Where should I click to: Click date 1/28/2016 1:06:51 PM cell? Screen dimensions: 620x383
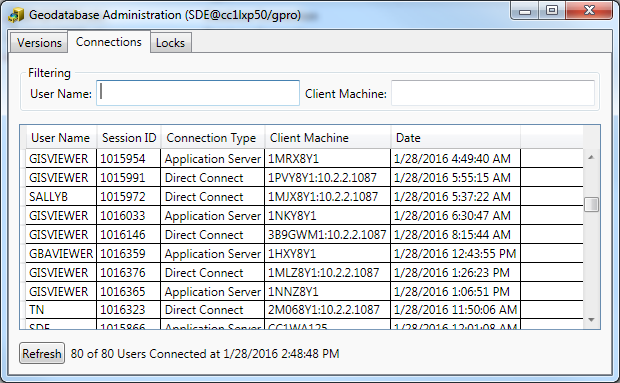(x=456, y=291)
